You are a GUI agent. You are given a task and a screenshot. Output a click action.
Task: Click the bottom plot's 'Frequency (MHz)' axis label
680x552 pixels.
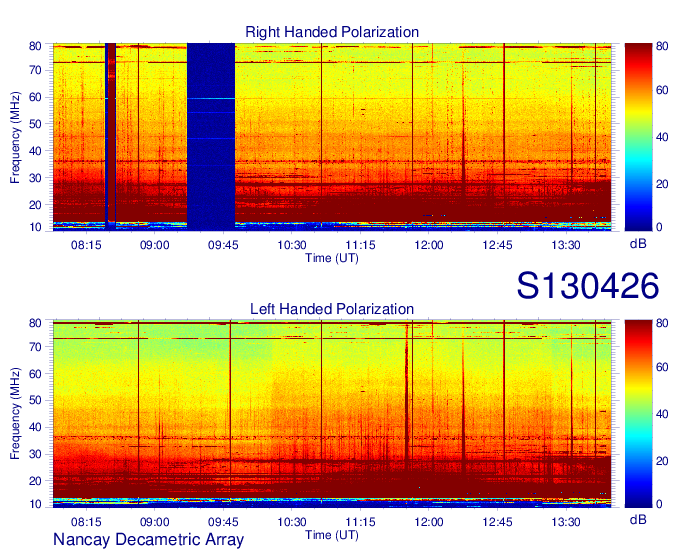(x=15, y=414)
